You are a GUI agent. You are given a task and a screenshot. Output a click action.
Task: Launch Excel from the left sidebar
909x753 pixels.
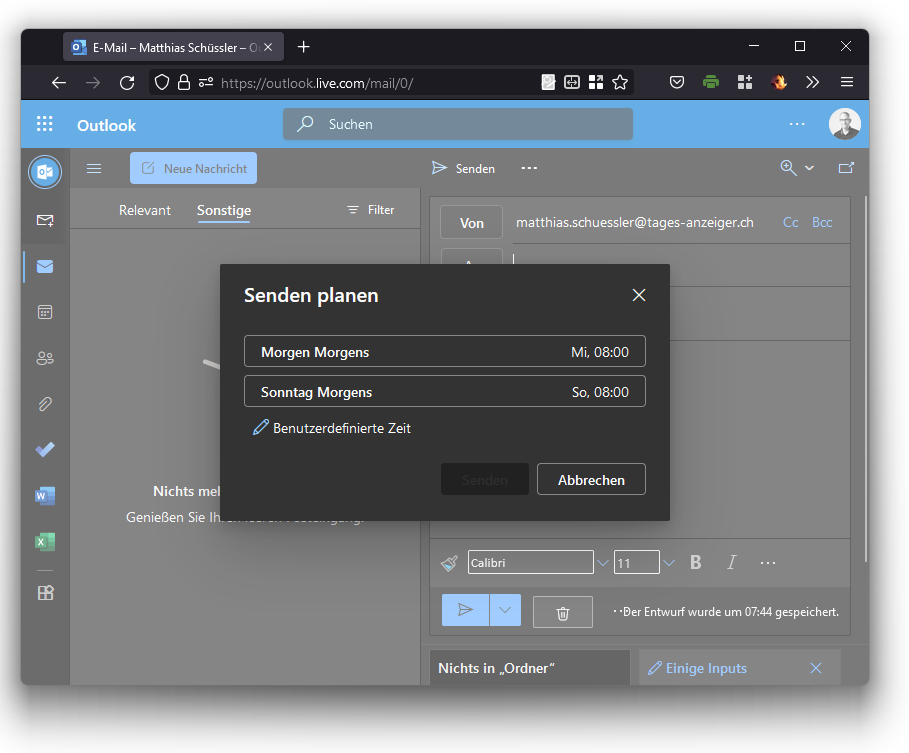pyautogui.click(x=45, y=542)
